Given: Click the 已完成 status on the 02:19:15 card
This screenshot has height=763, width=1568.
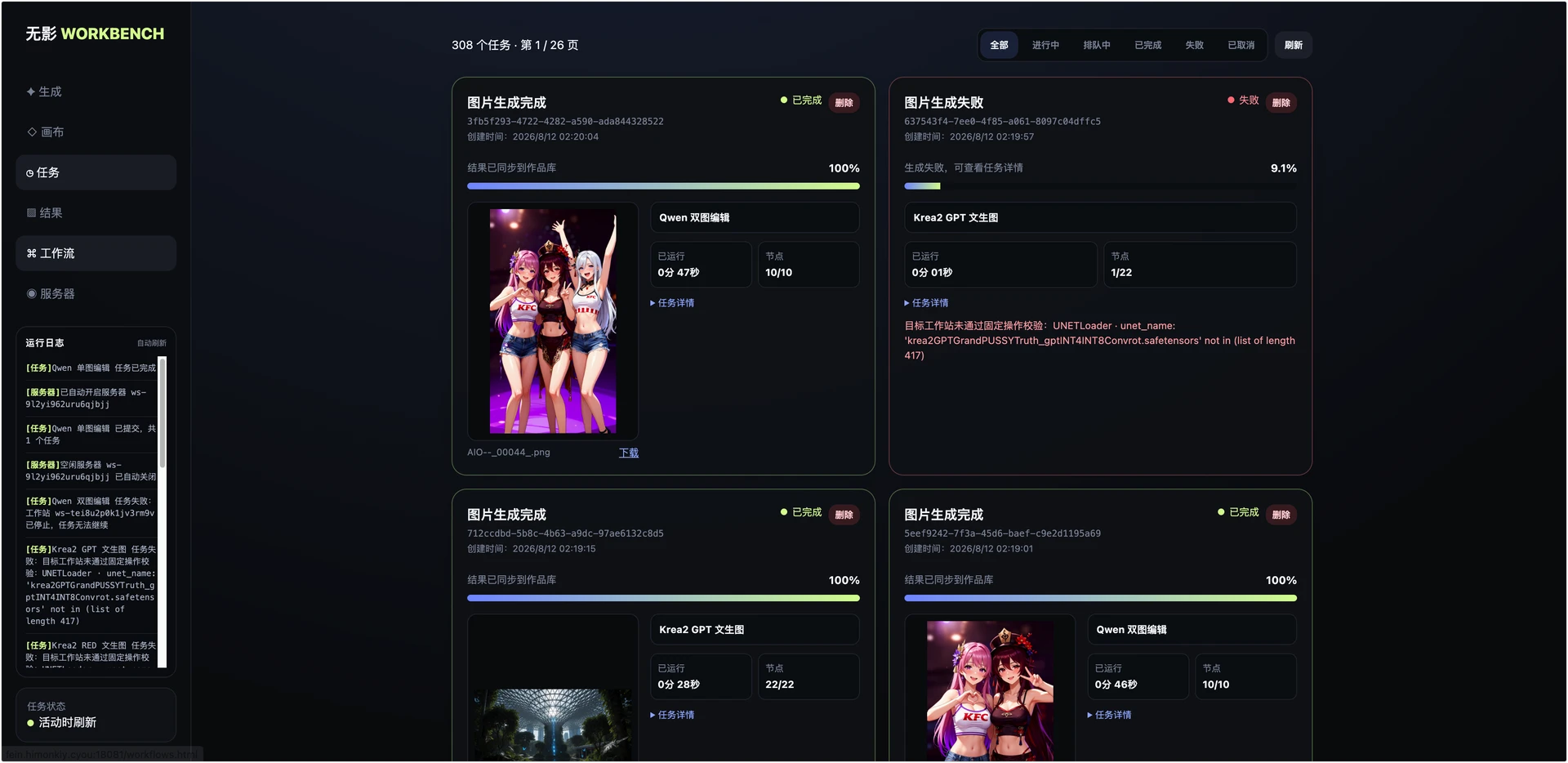Looking at the screenshot, I should tap(801, 512).
